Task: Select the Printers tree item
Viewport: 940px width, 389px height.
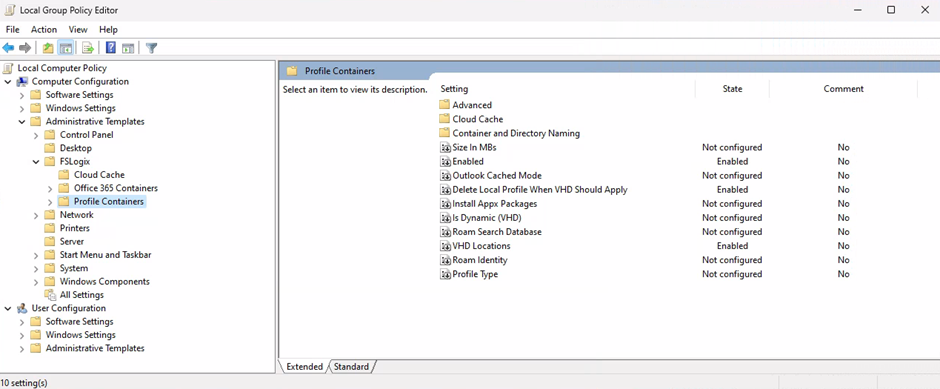Action: click(74, 228)
